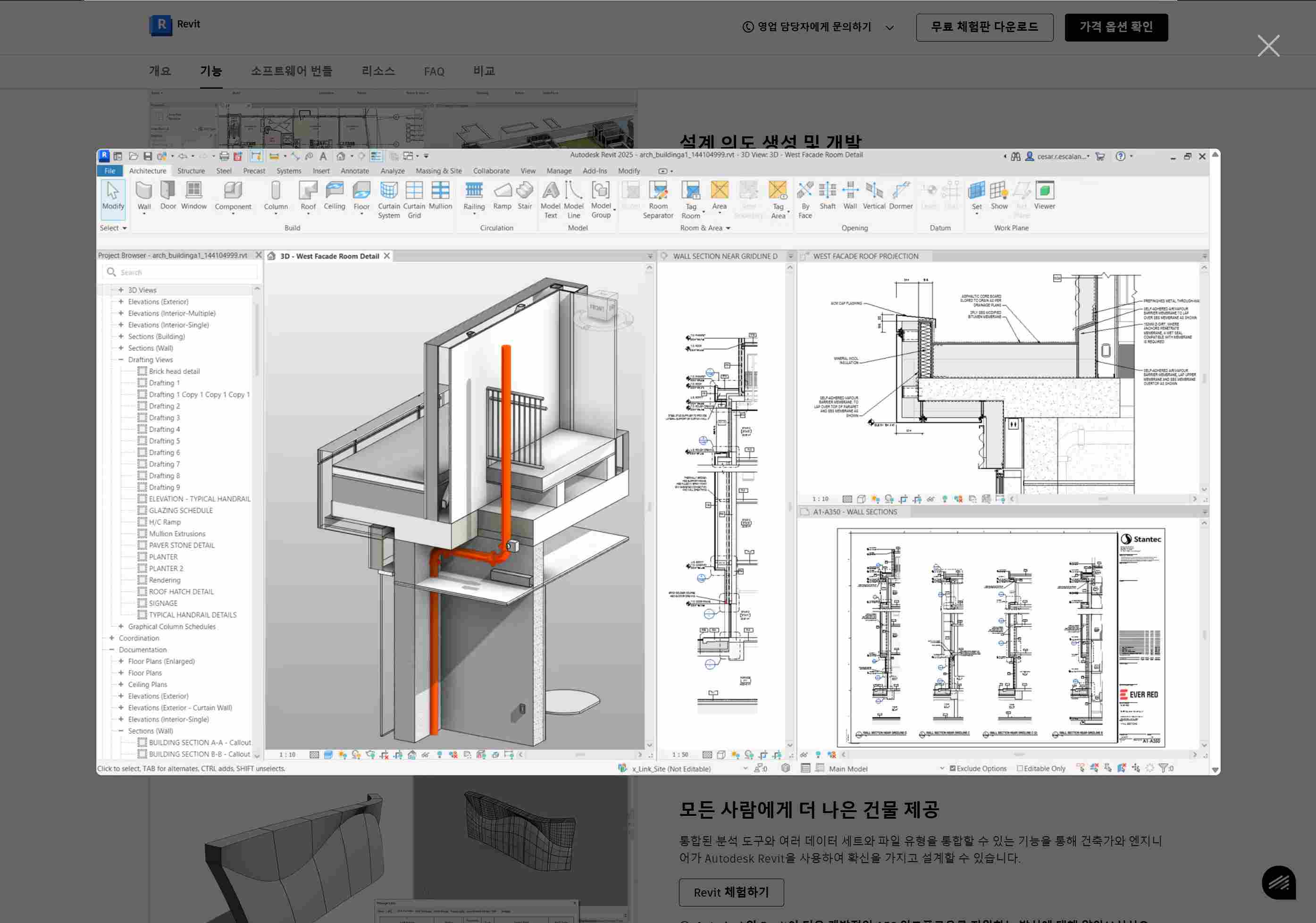Select the Railing tool

[x=474, y=197]
